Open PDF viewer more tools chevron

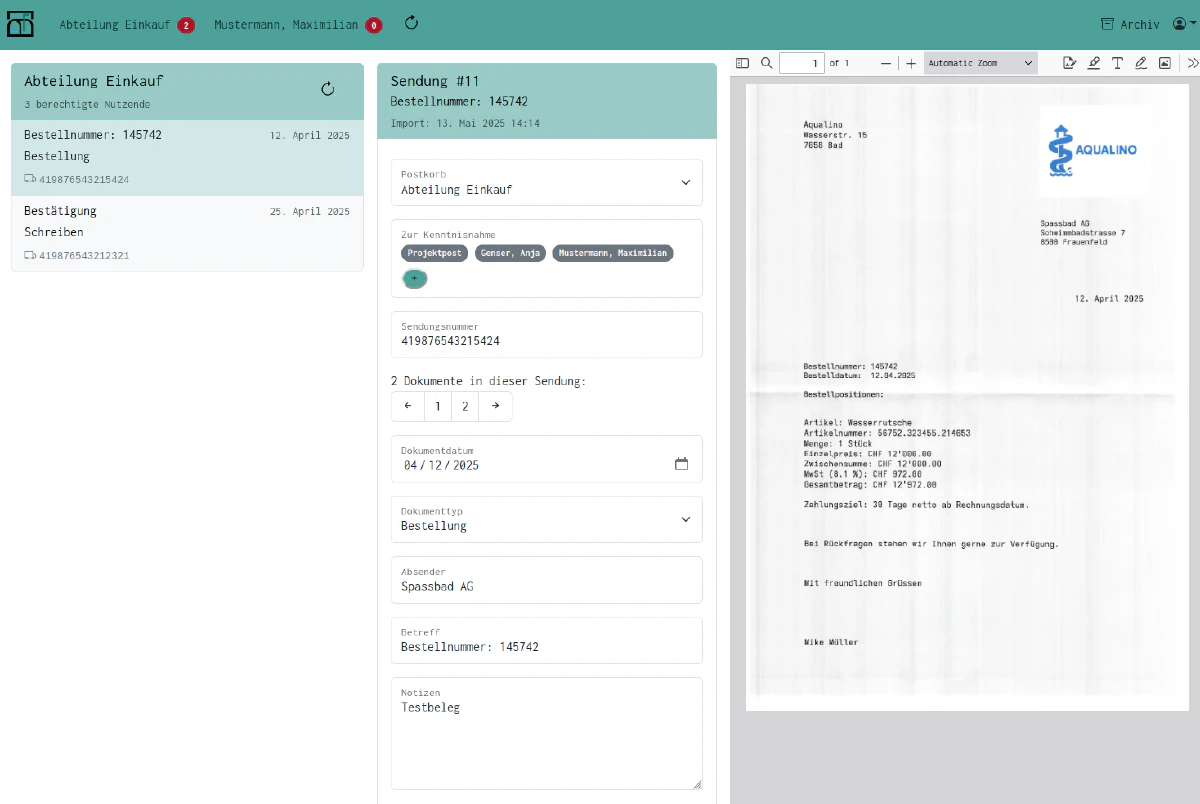click(1192, 63)
